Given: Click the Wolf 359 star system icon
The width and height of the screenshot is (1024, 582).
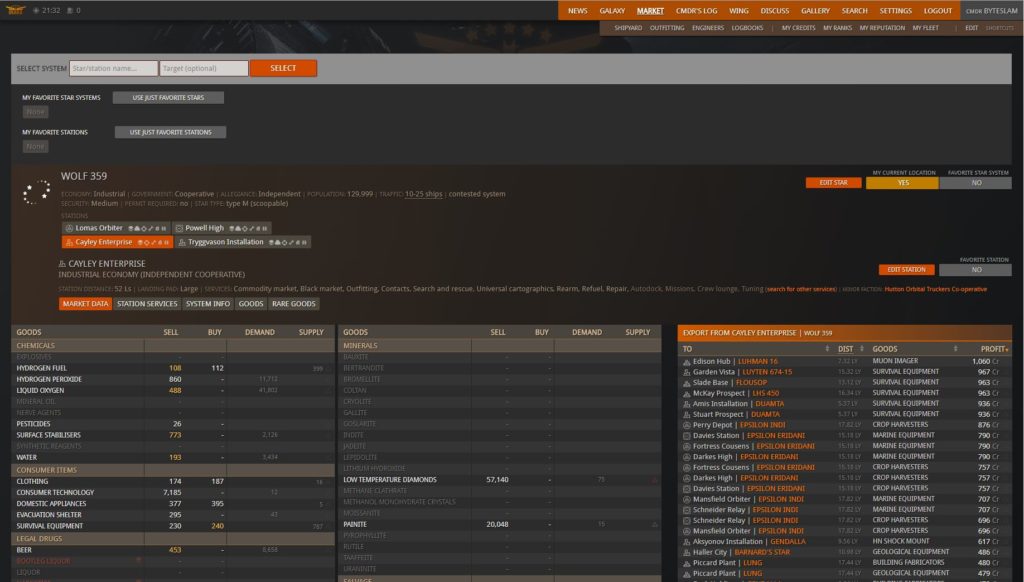Looking at the screenshot, I should tap(37, 190).
